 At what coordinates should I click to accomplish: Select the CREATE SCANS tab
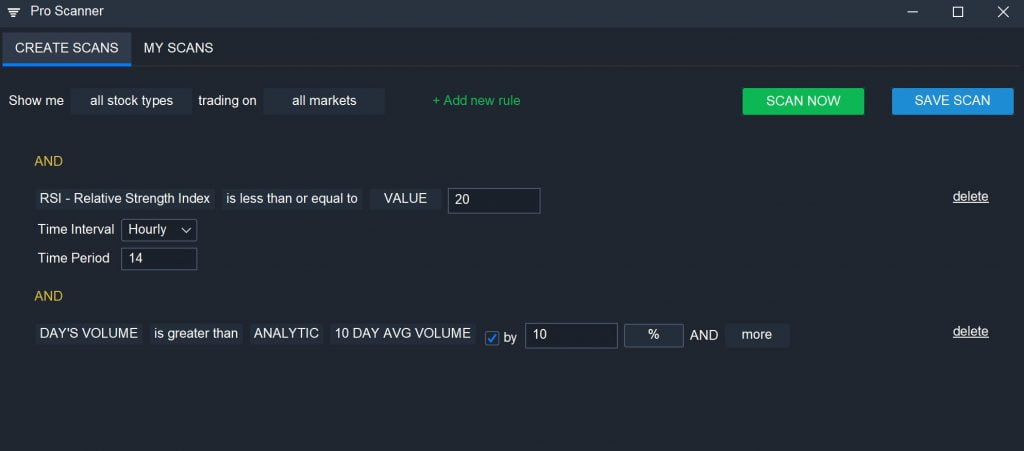click(67, 48)
